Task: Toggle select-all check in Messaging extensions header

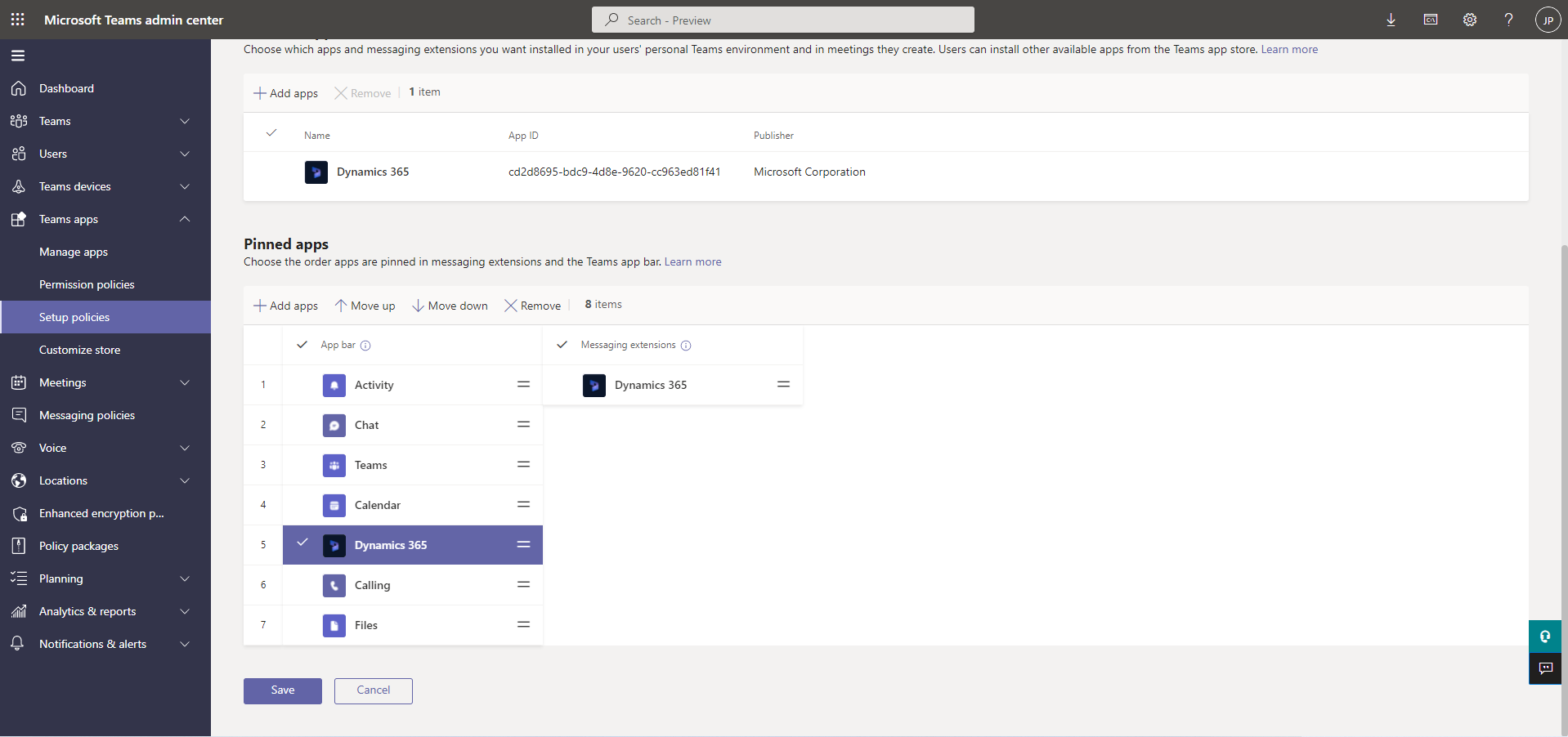Action: pos(562,345)
